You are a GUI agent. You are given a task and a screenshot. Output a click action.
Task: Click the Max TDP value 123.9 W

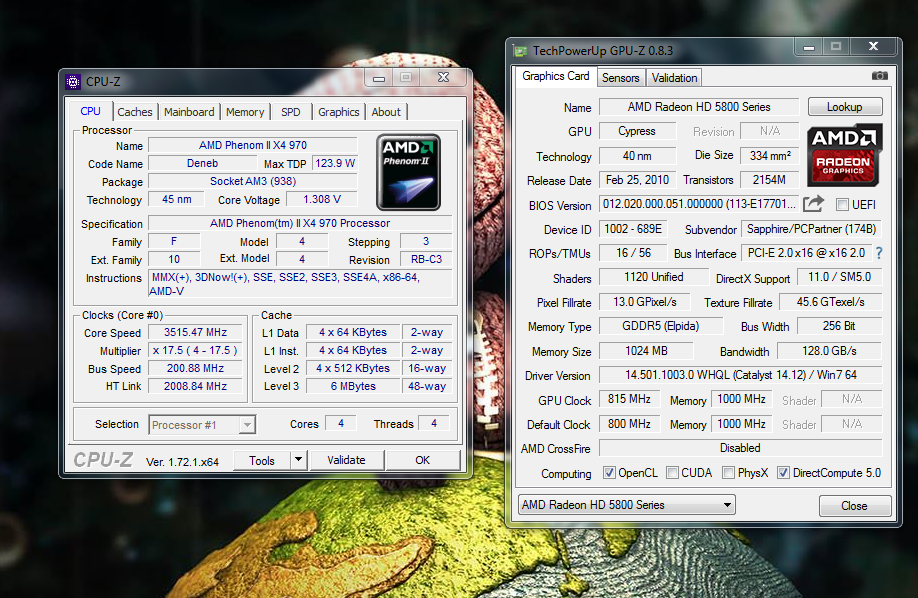(x=335, y=163)
